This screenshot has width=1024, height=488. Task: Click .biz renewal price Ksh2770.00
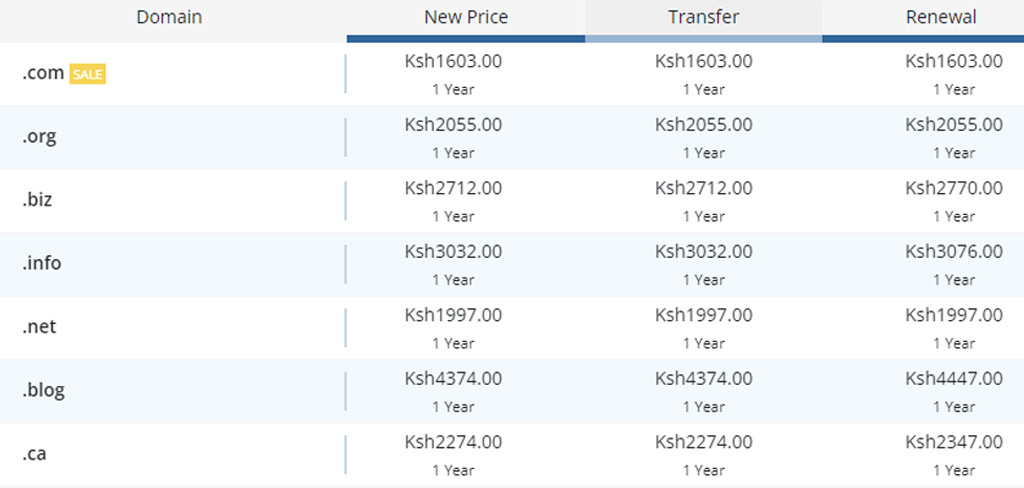954,188
